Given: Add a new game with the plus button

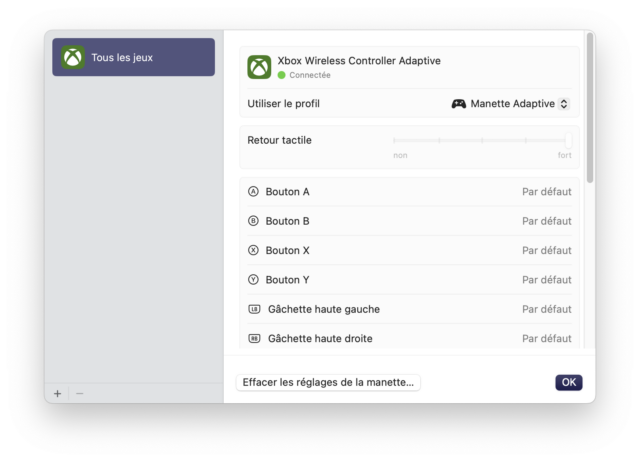Looking at the screenshot, I should pyautogui.click(x=58, y=393).
